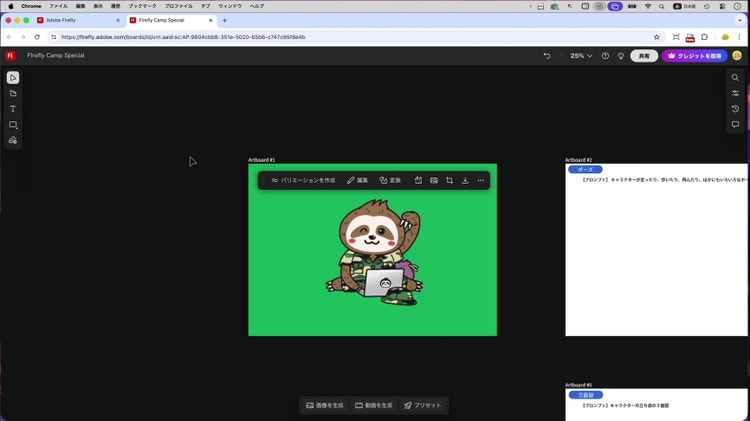Open more options ellipsis on image toolbar
Viewport: 750px width, 421px height.
click(x=481, y=181)
